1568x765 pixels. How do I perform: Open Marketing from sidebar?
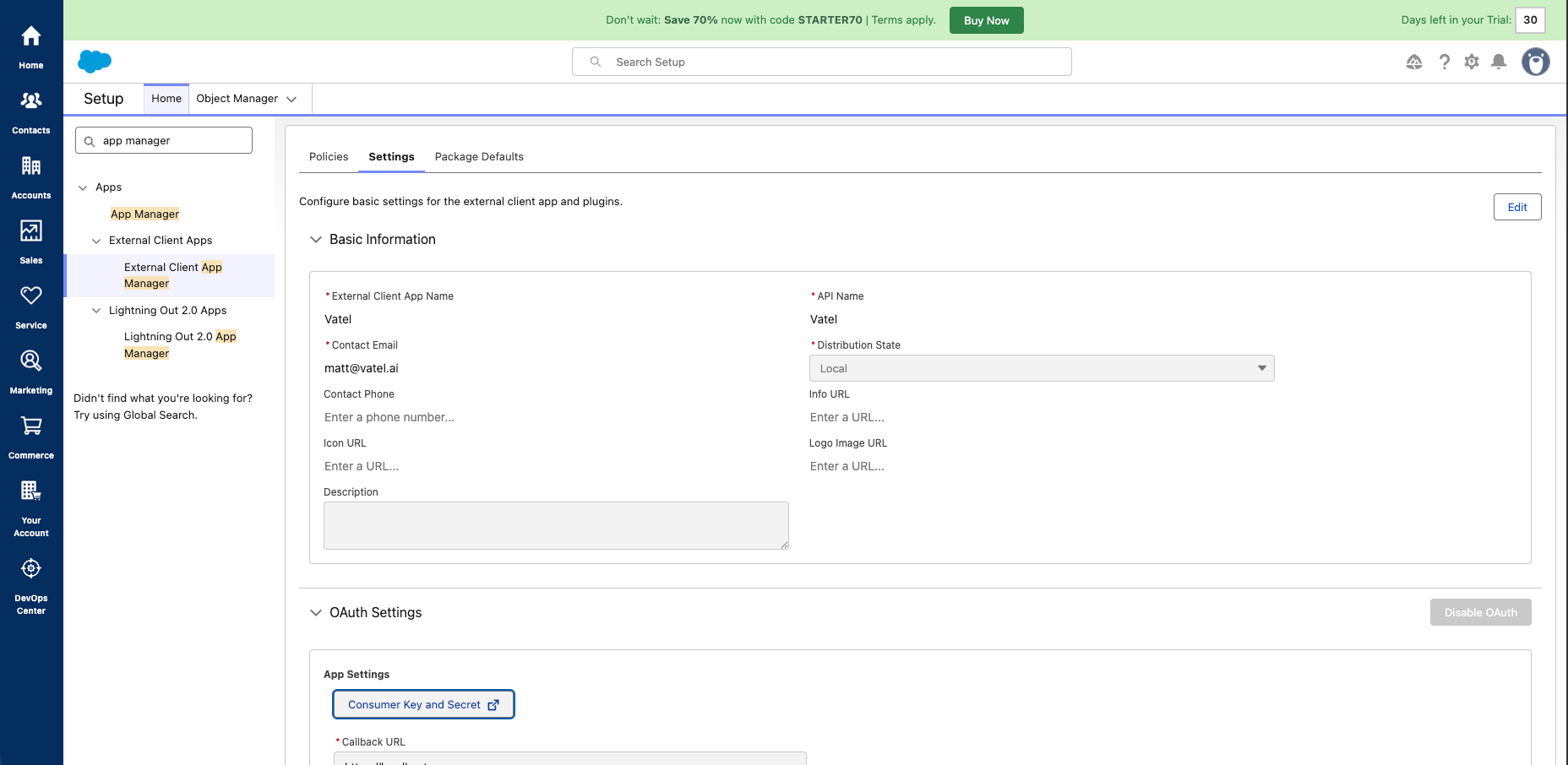31,361
